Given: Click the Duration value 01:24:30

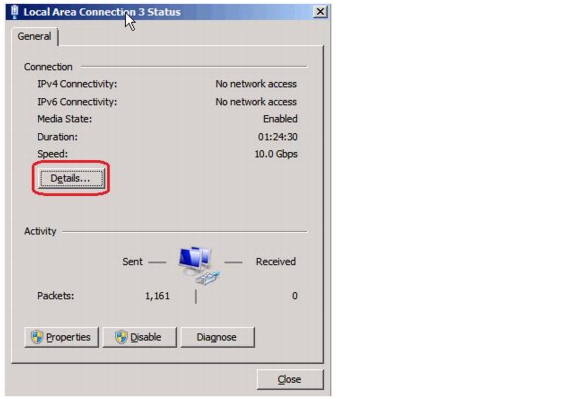Looking at the screenshot, I should pyautogui.click(x=278, y=137).
